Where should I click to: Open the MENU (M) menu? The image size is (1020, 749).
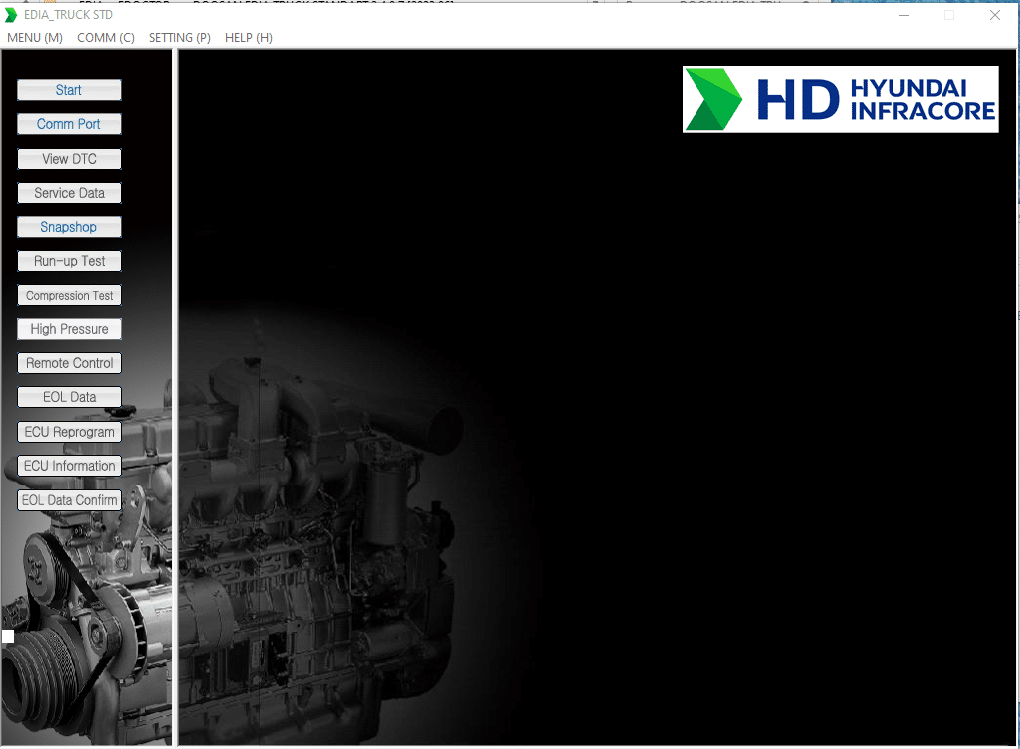(x=35, y=38)
